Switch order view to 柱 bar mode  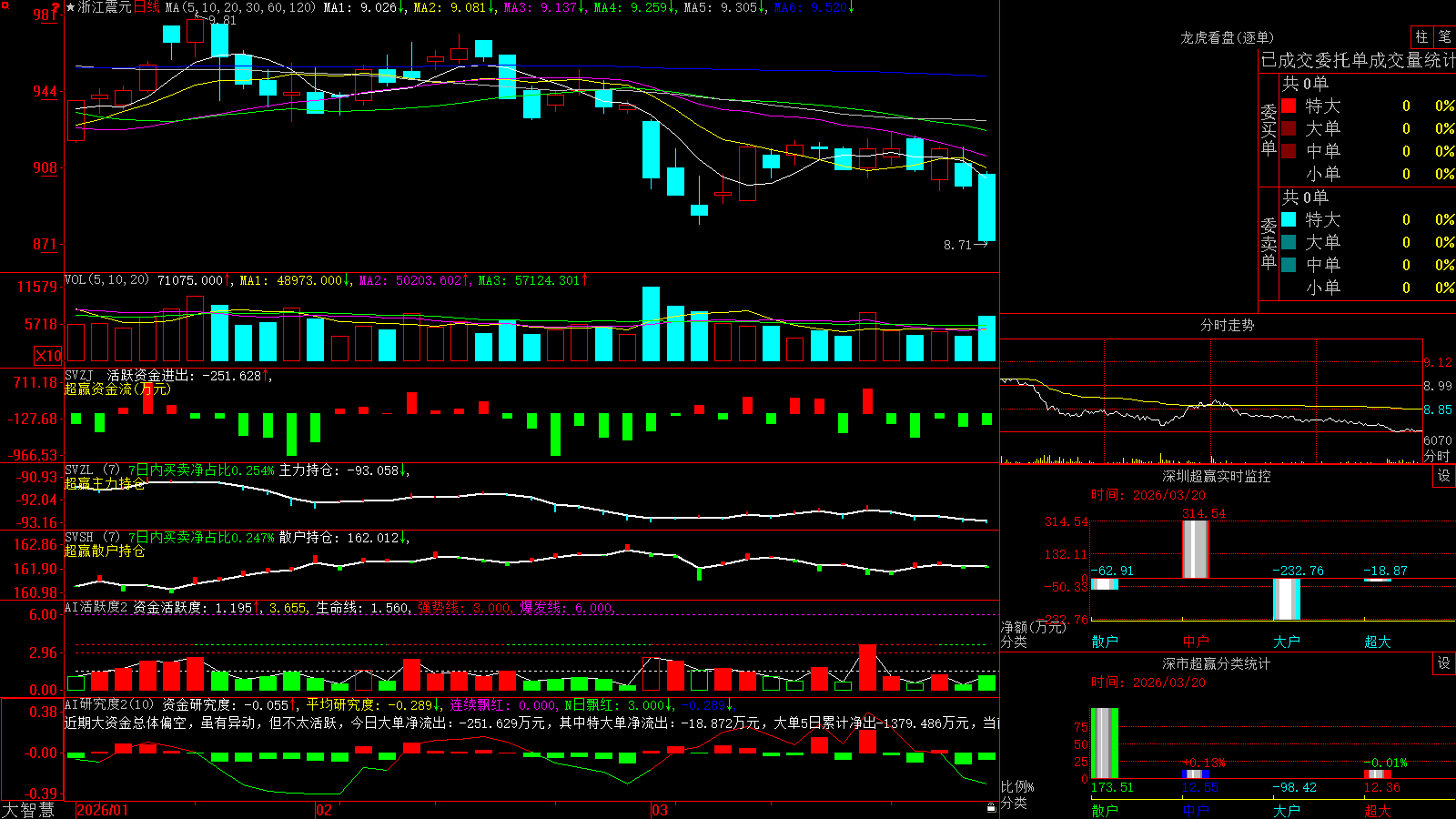click(x=1421, y=37)
